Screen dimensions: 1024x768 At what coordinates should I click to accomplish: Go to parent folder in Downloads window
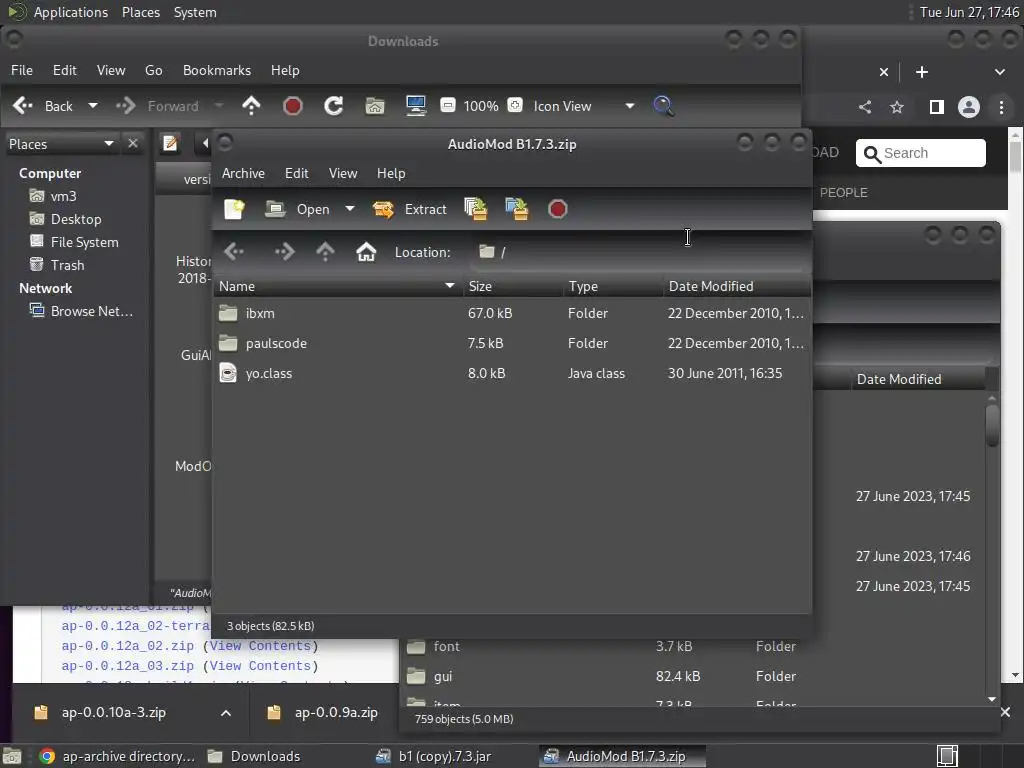tap(251, 106)
